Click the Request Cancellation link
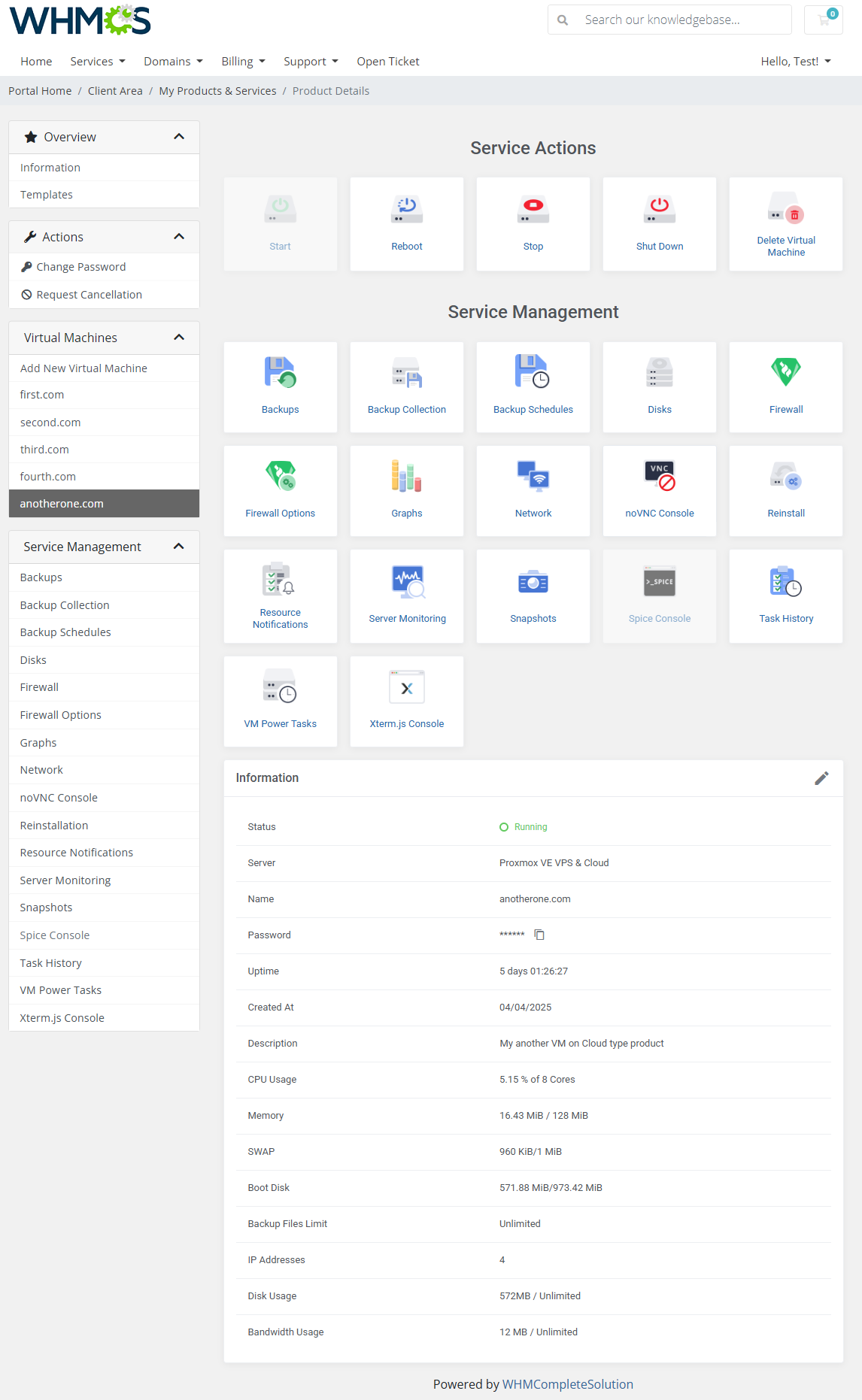 [89, 295]
